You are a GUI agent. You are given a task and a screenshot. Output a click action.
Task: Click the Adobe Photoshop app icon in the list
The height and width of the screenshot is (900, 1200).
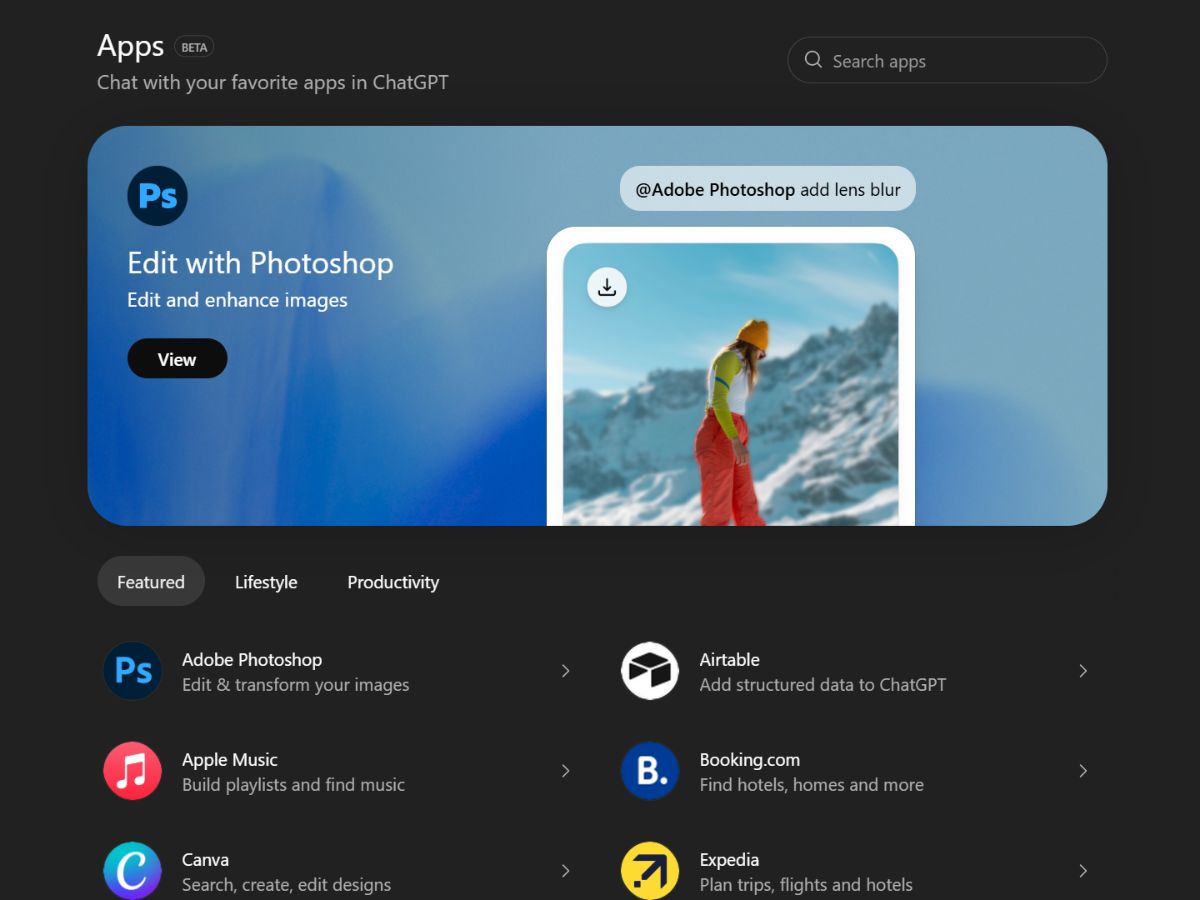tap(133, 671)
